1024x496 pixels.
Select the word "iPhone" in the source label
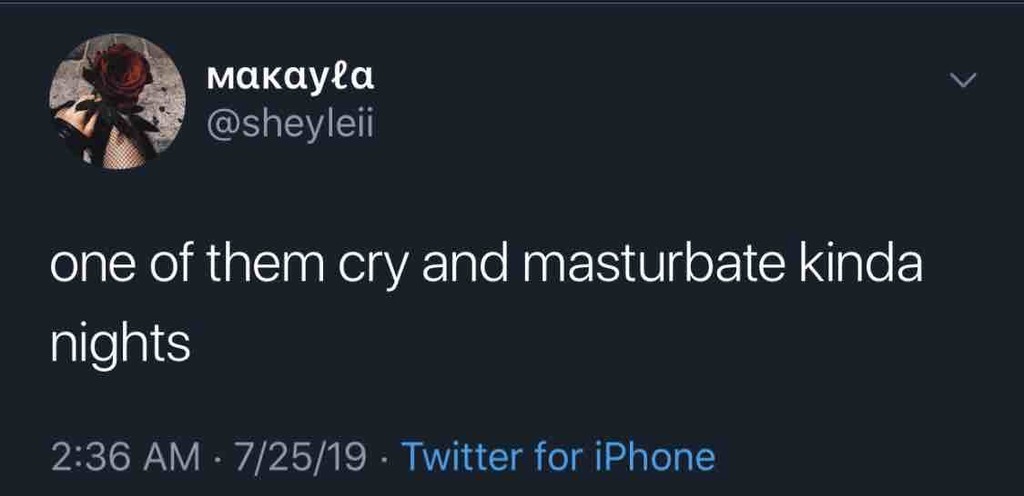(x=664, y=457)
